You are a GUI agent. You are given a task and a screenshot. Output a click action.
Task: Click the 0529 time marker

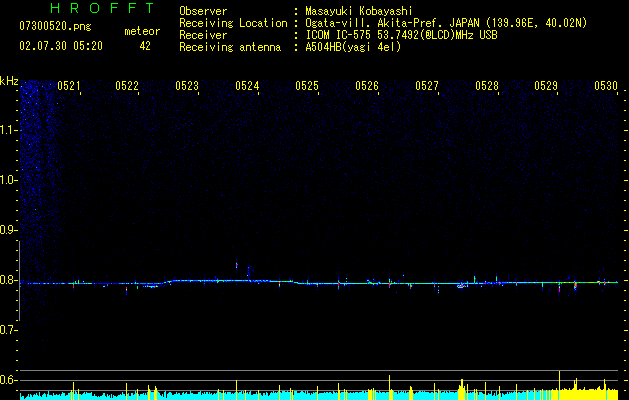click(x=546, y=86)
